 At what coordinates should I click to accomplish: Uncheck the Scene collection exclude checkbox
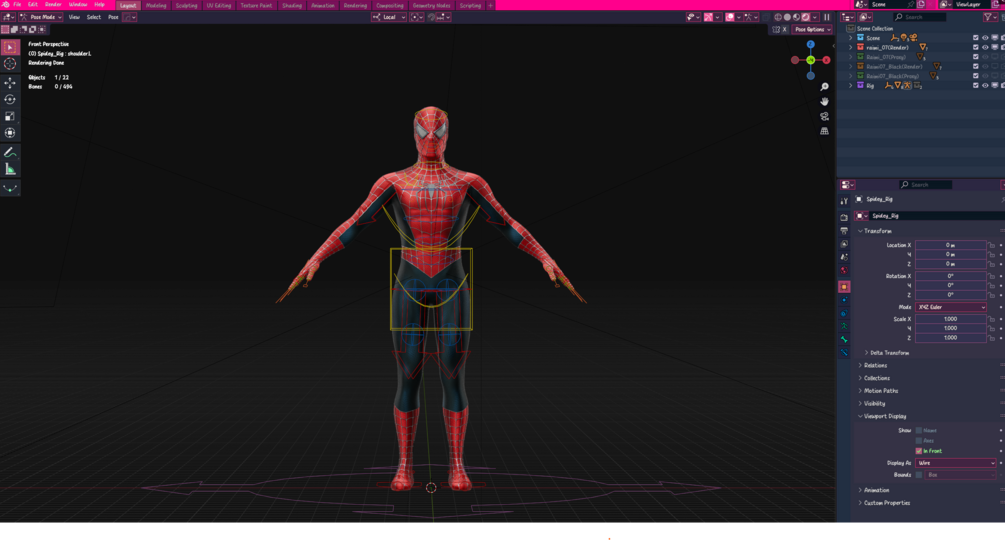(x=976, y=38)
